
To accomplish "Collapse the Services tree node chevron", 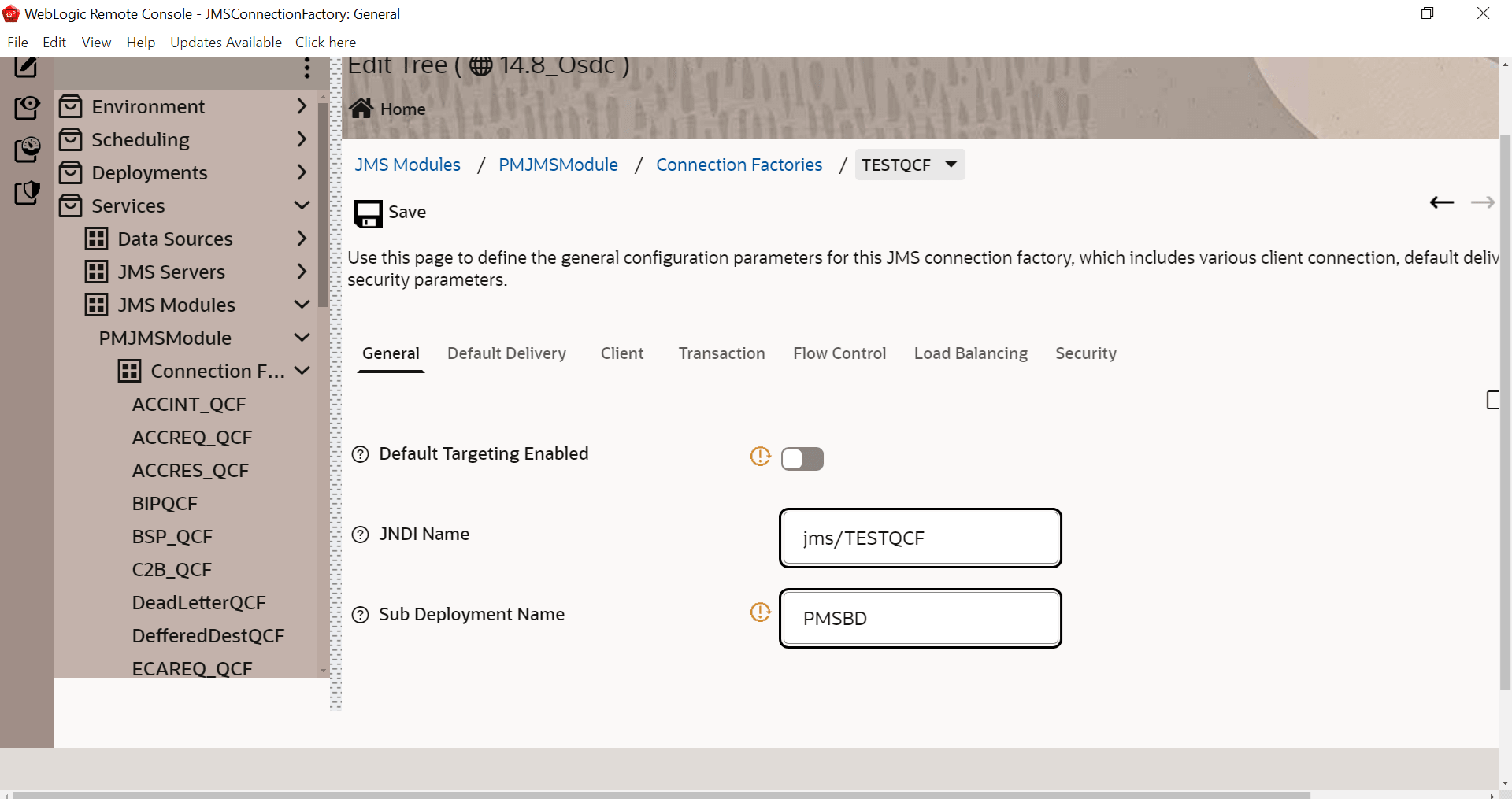I will pyautogui.click(x=302, y=205).
